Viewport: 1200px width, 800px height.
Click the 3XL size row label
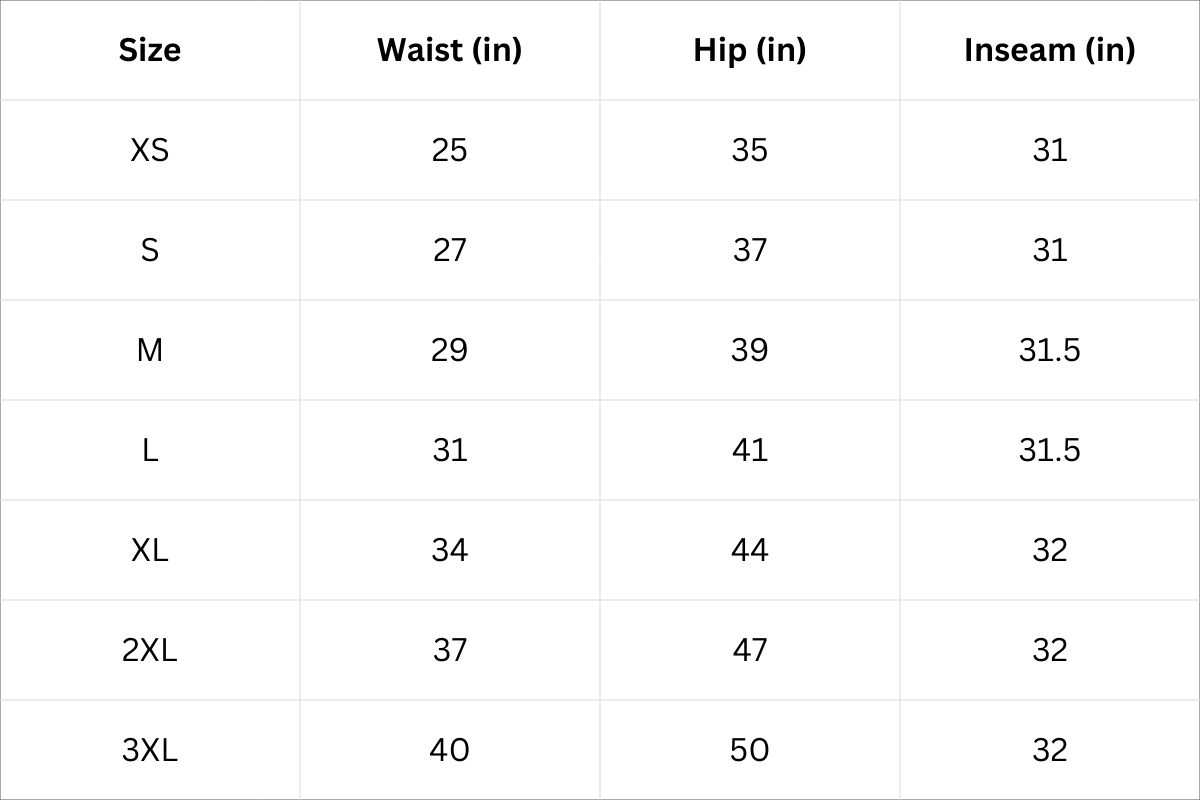[x=150, y=750]
